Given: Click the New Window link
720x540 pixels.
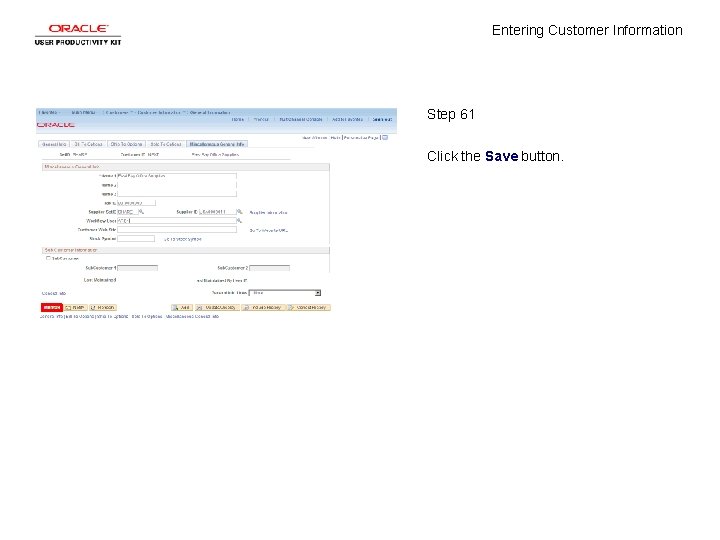Looking at the screenshot, I should tap(315, 138).
